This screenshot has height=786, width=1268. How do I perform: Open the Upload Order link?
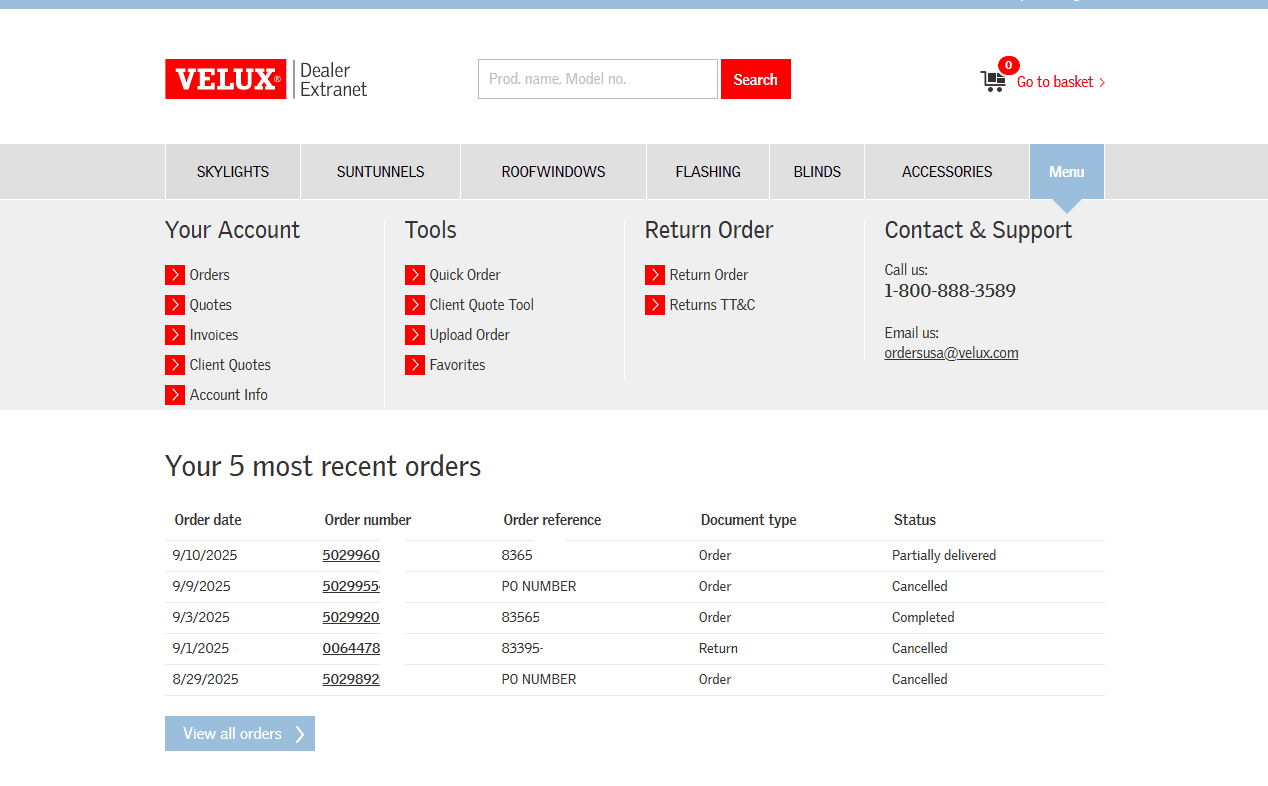pyautogui.click(x=470, y=335)
